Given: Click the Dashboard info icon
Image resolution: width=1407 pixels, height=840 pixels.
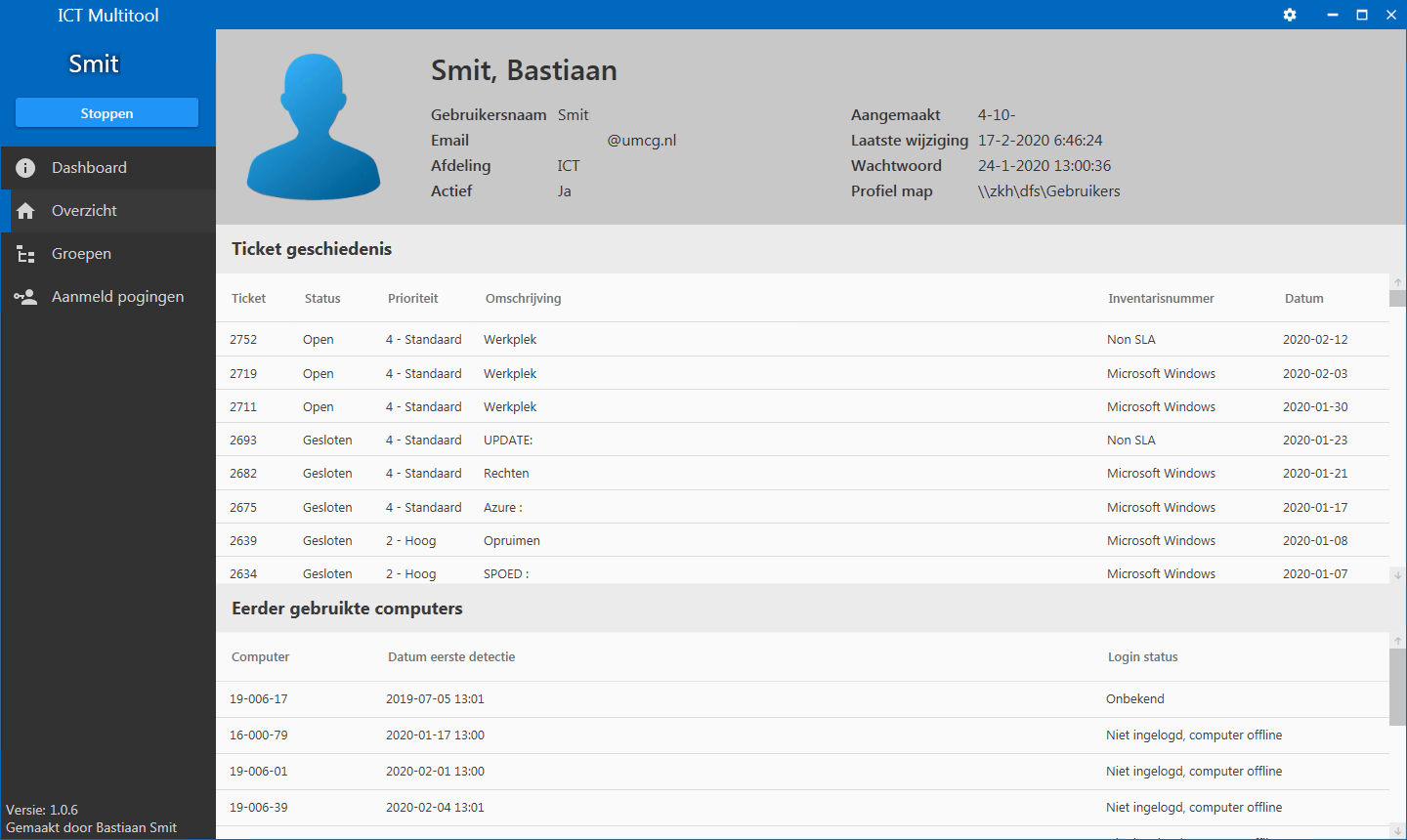Looking at the screenshot, I should point(26,168).
